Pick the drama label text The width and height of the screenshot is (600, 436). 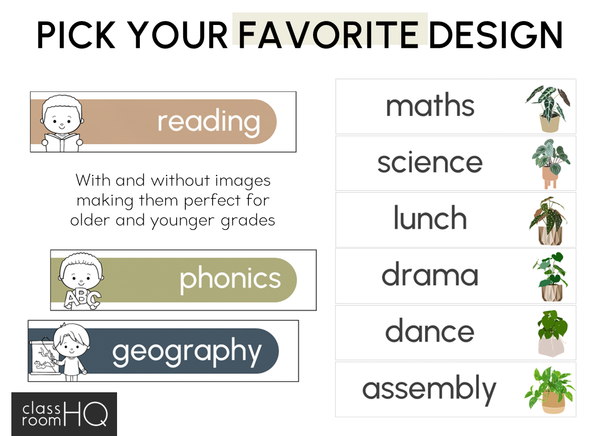[430, 274]
